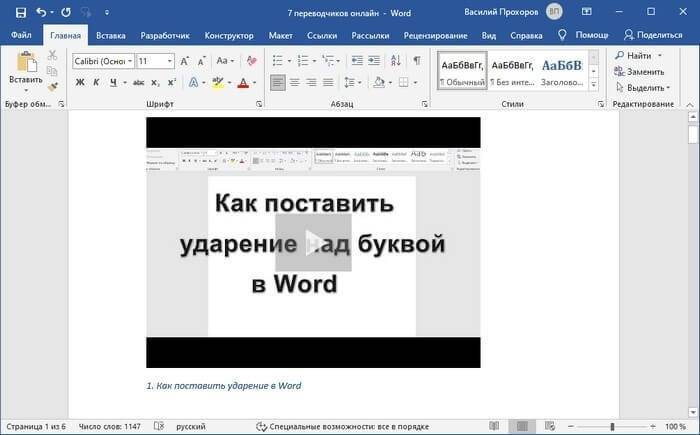Open the borders button
The height and width of the screenshot is (435, 700).
coord(403,82)
